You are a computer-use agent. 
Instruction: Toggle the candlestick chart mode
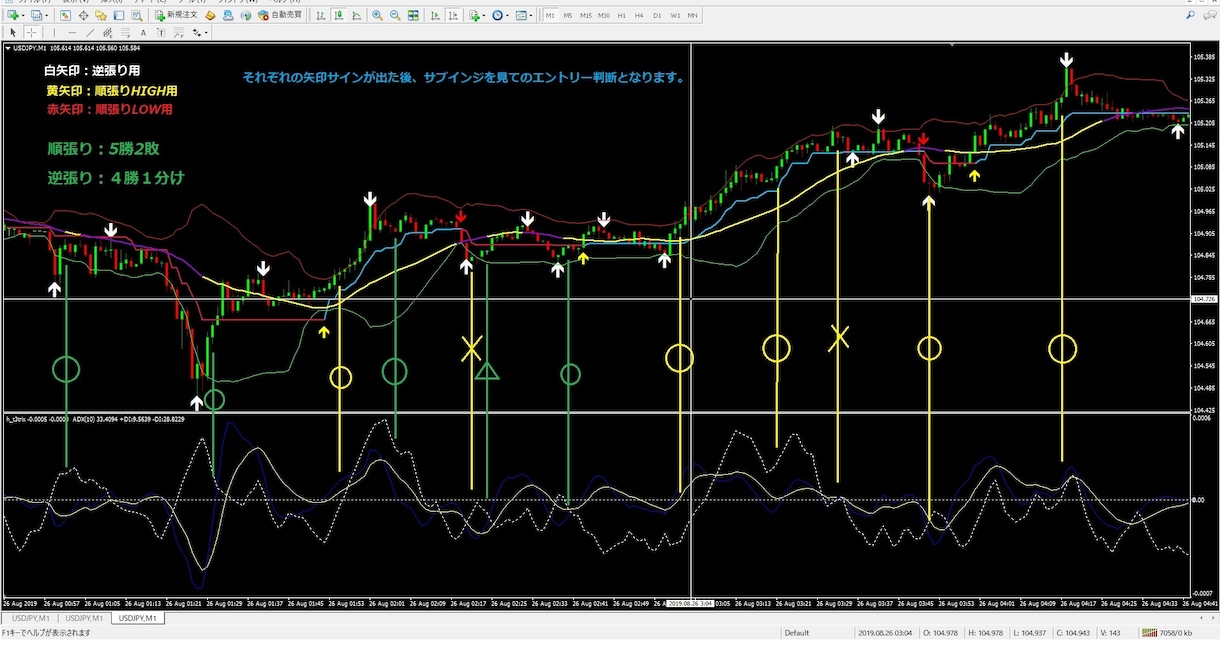339,15
